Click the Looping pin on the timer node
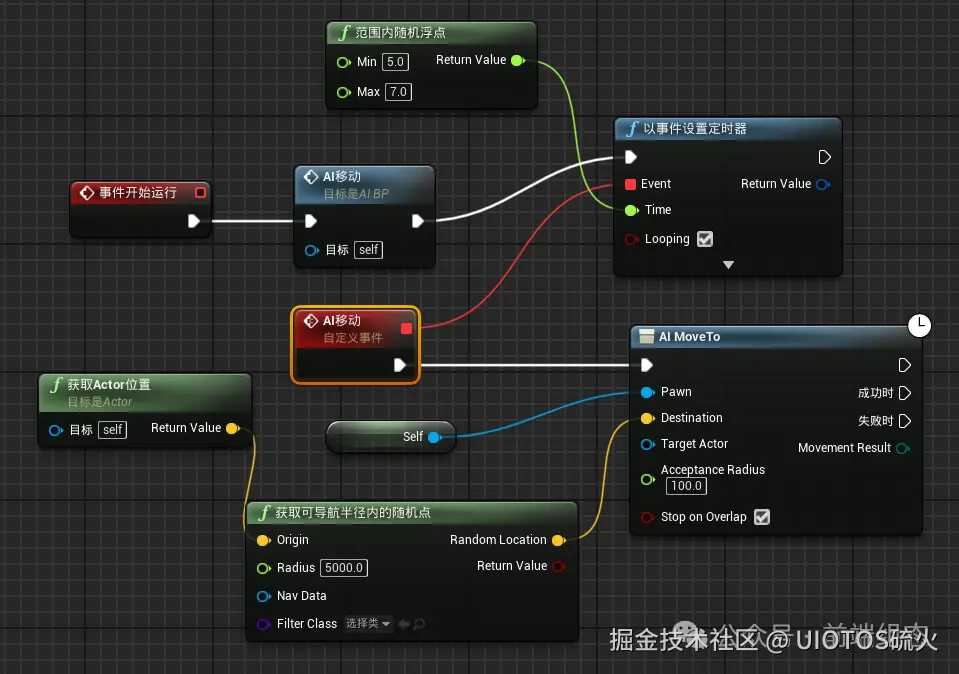 click(x=632, y=239)
